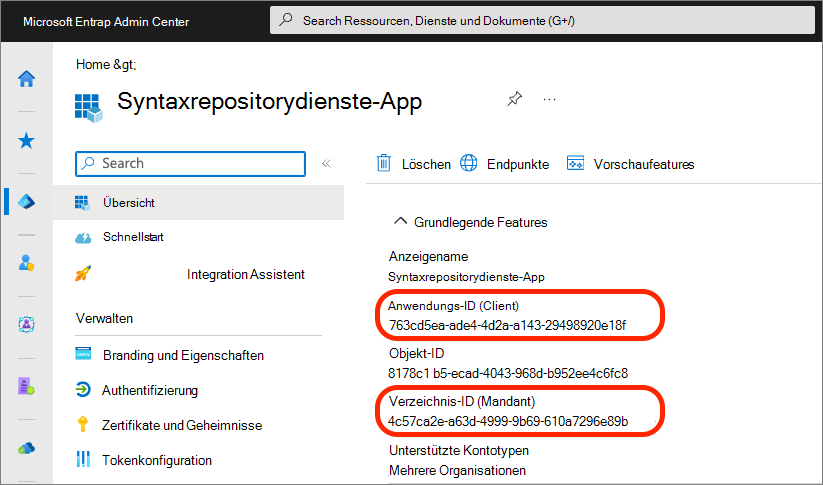Image resolution: width=823 pixels, height=485 pixels.
Task: Open the user with shield icon
Action: (26, 262)
